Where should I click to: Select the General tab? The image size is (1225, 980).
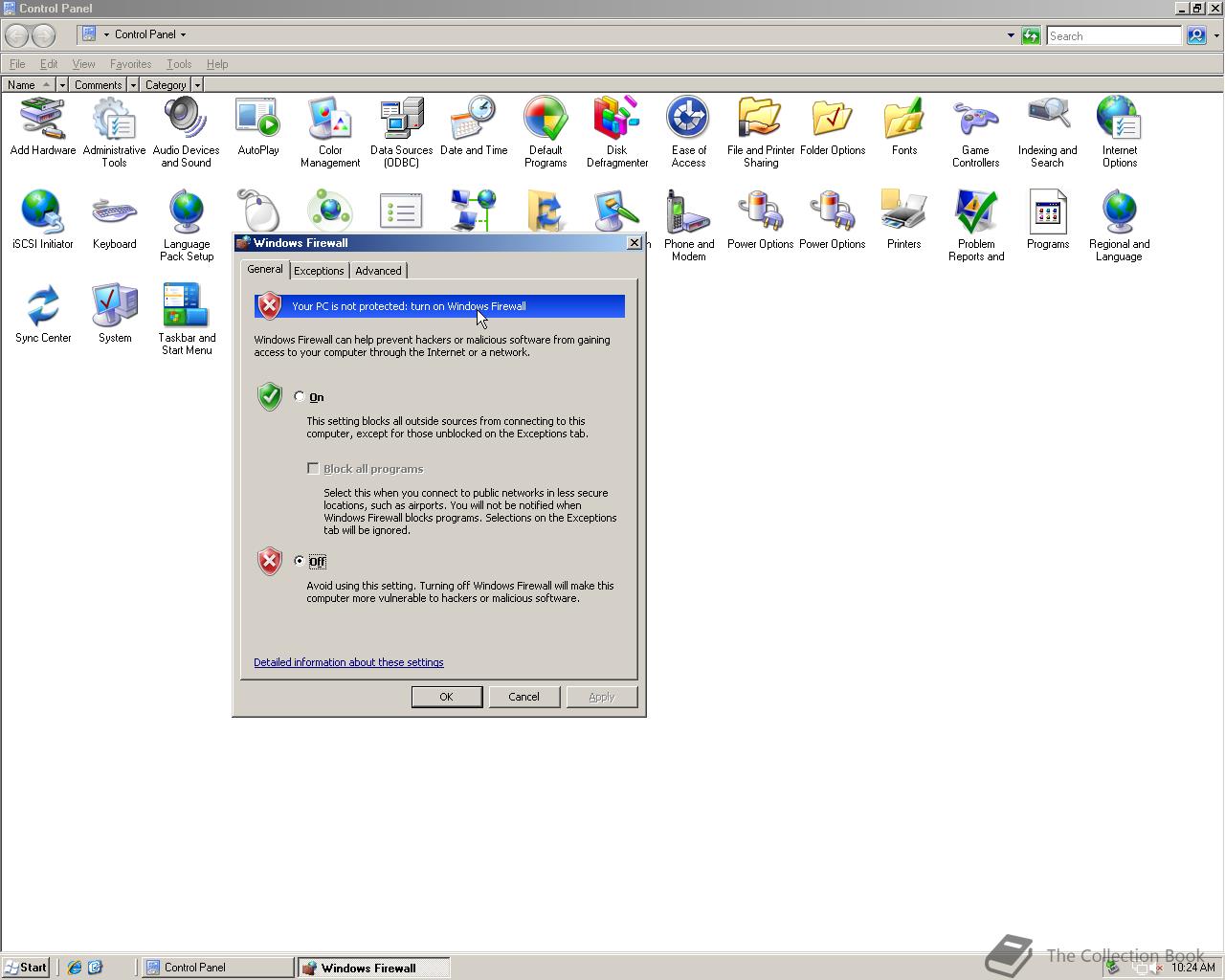265,269
